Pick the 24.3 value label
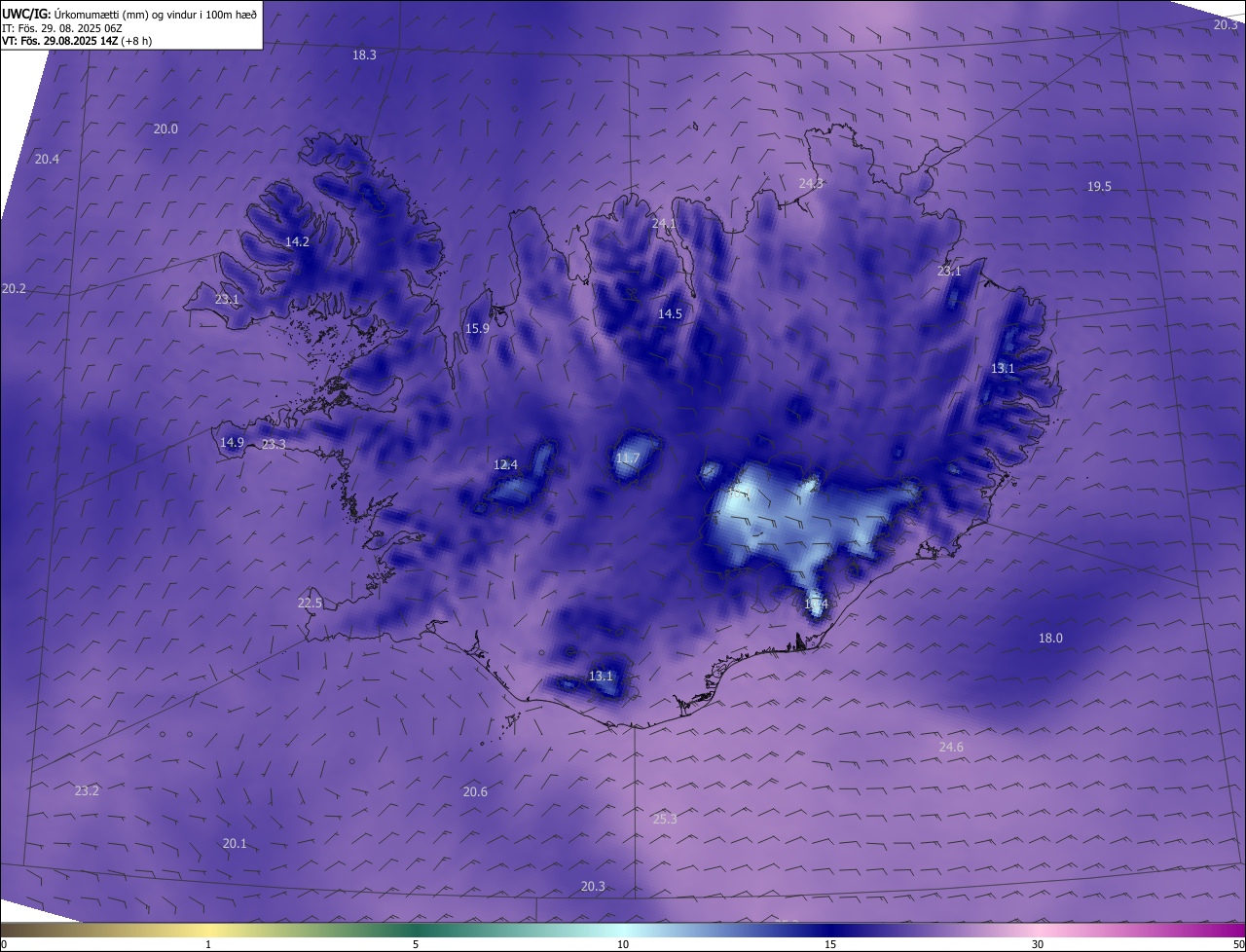Image resolution: width=1246 pixels, height=952 pixels. [x=811, y=183]
